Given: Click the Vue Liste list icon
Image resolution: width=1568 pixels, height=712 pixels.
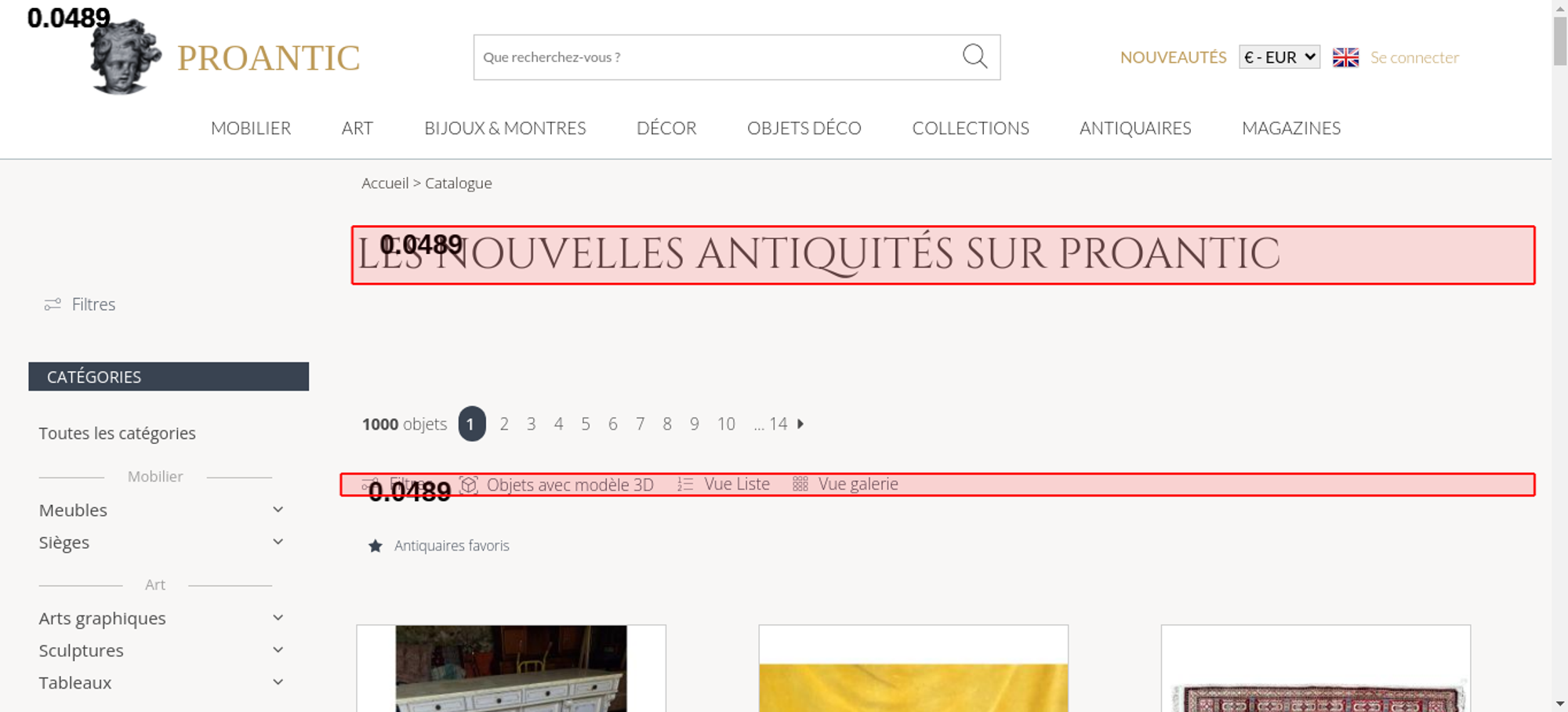Looking at the screenshot, I should click(x=685, y=485).
